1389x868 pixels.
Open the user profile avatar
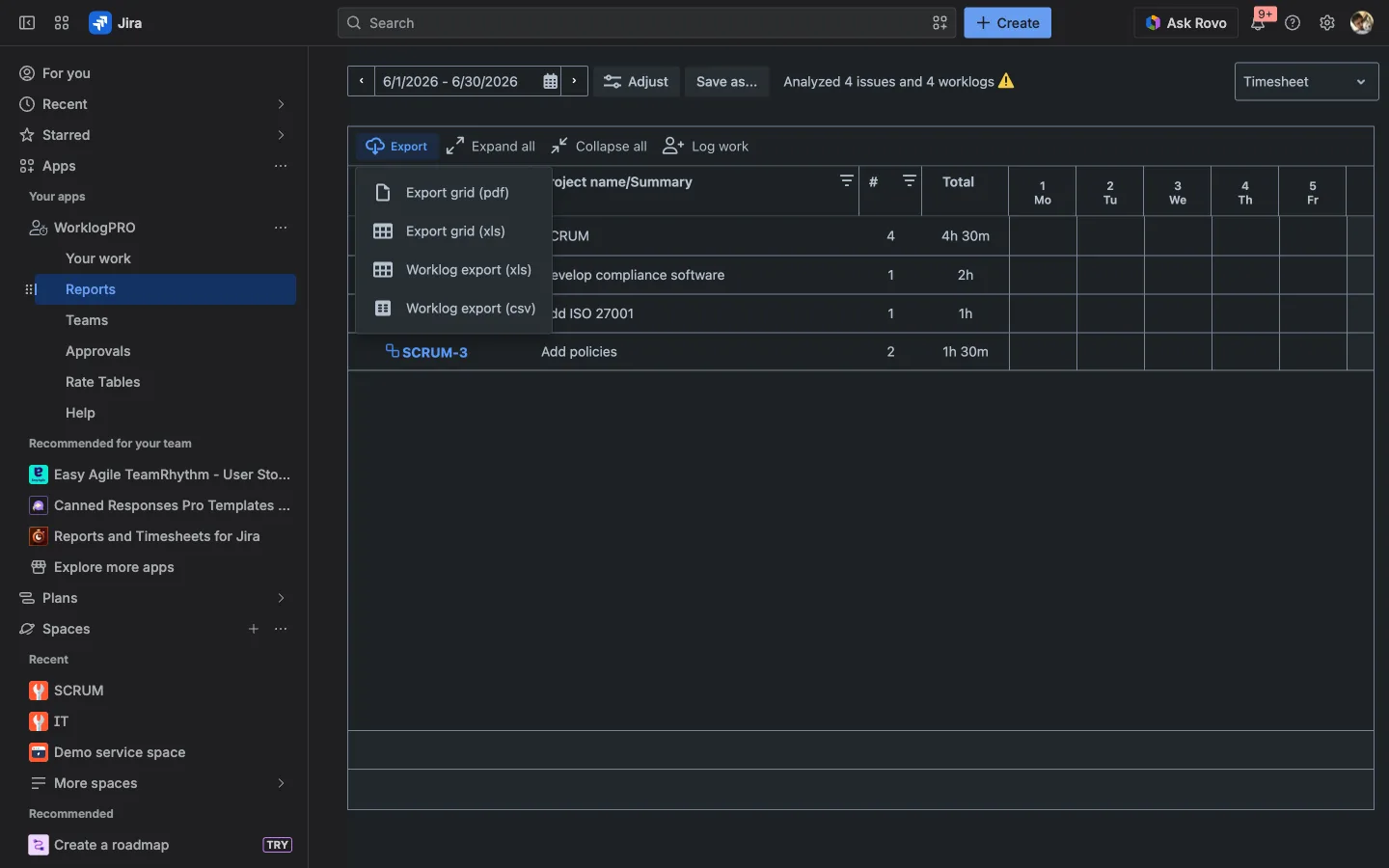pos(1362,23)
